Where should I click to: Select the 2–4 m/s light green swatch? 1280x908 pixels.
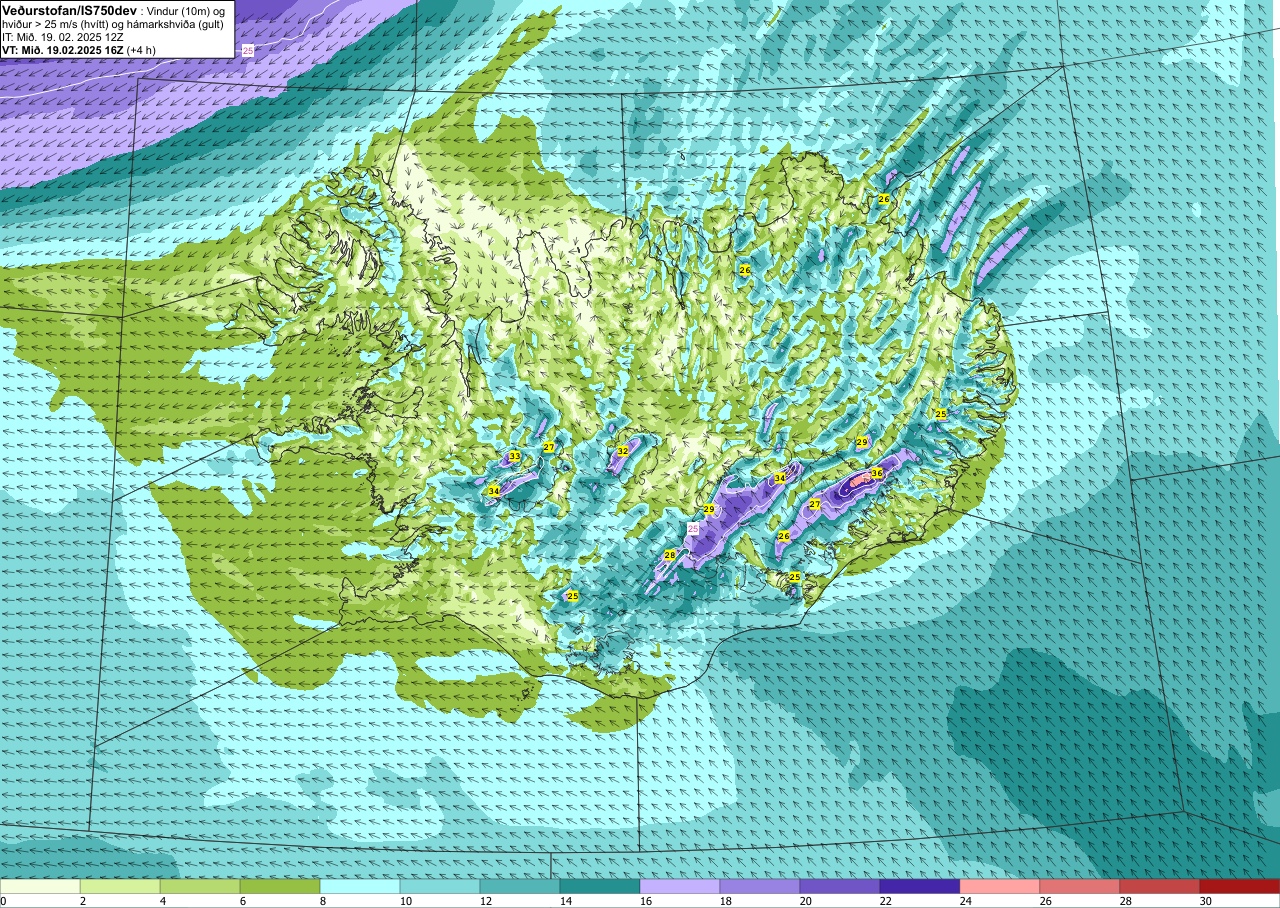[120, 886]
